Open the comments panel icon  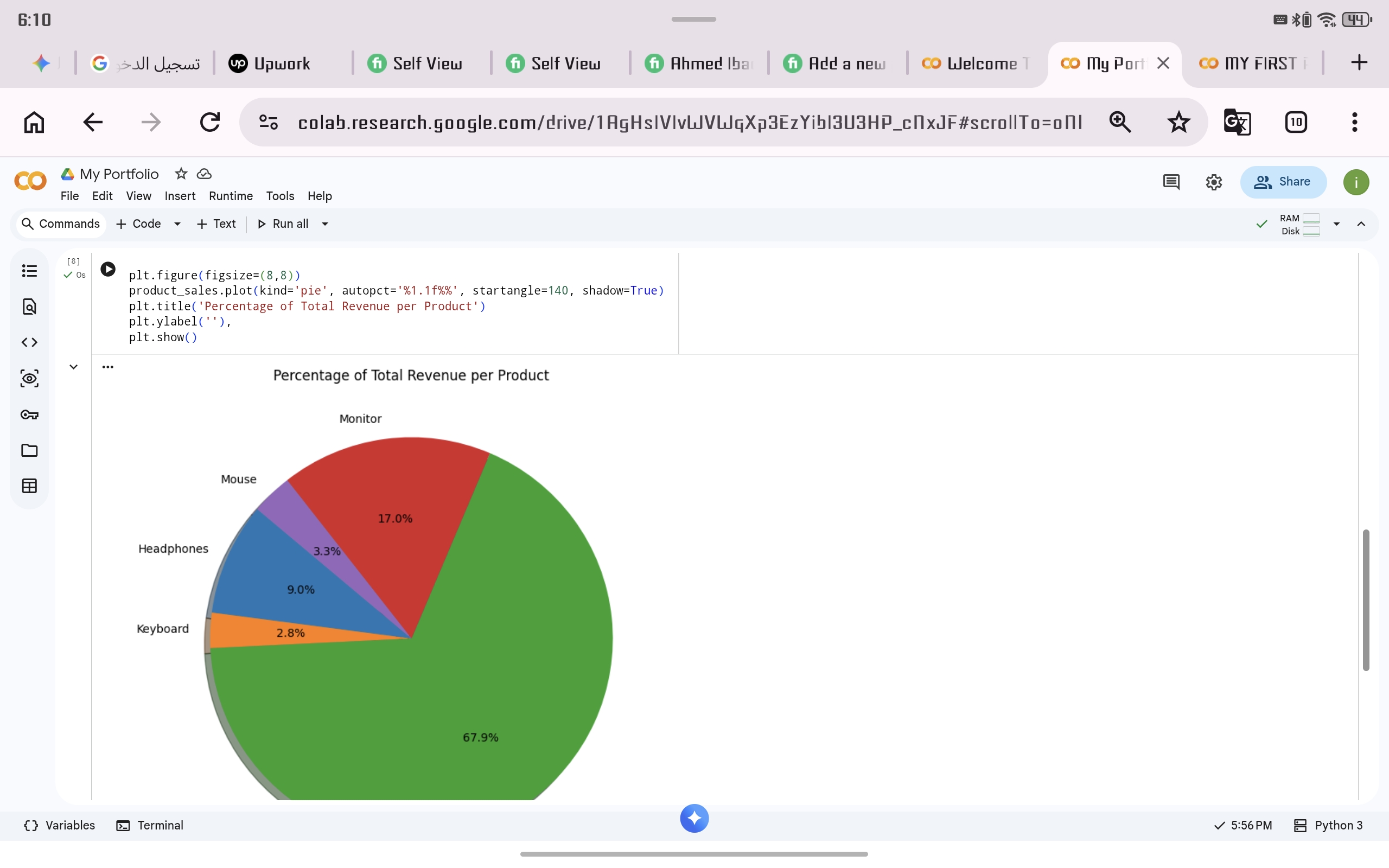click(1171, 182)
